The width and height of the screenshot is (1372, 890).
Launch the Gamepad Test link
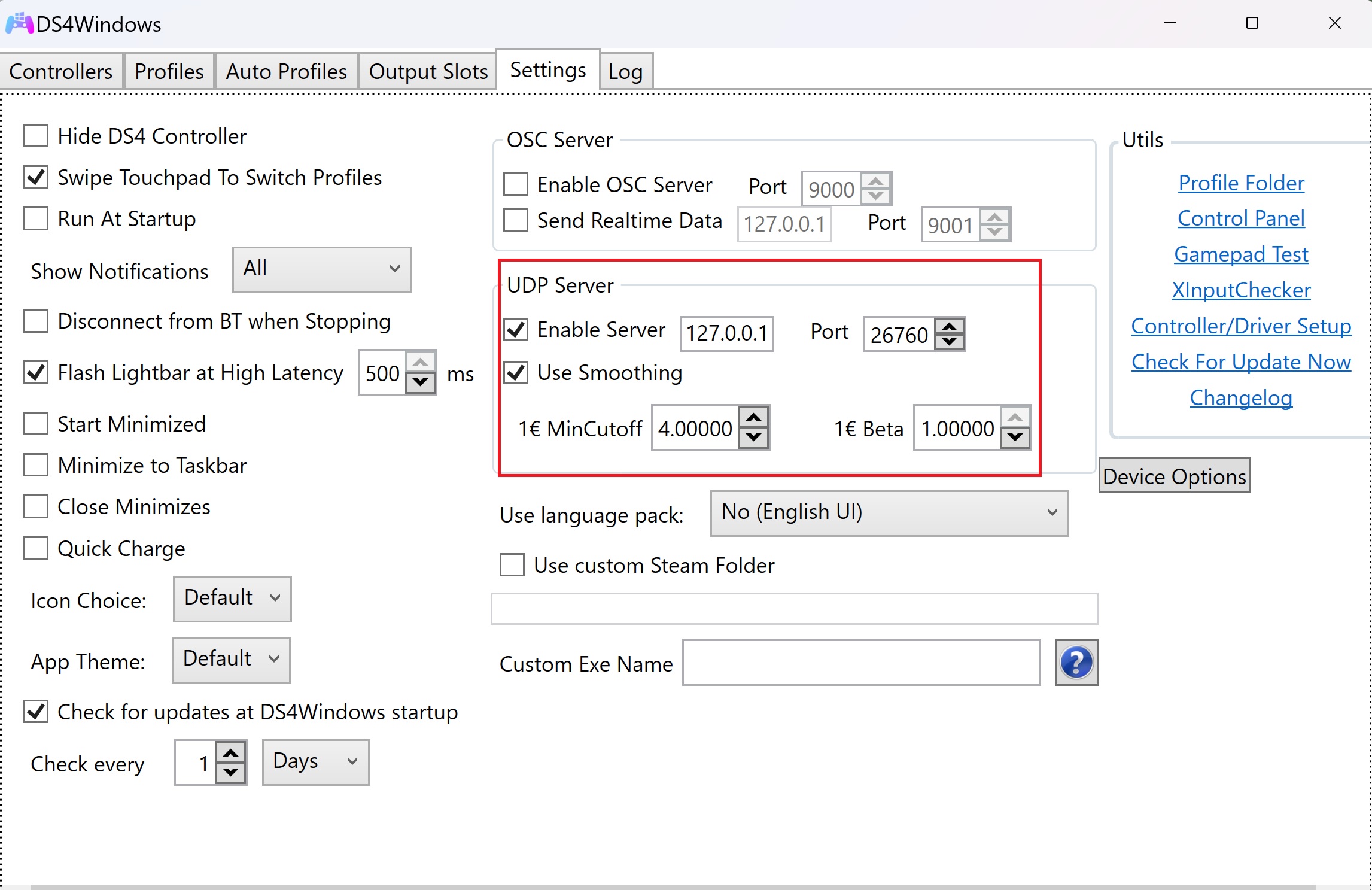point(1242,254)
